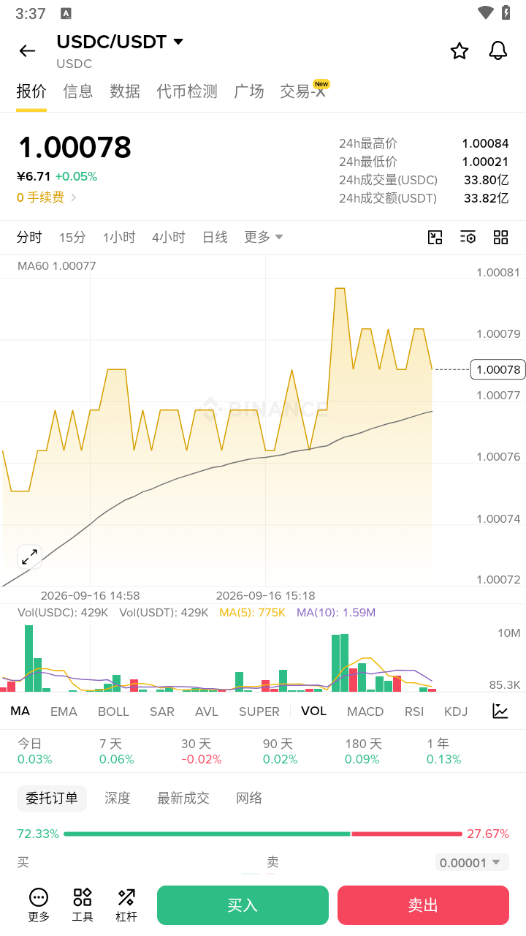This screenshot has height=936, width=526.
Task: Toggle AVL indicator
Action: click(x=207, y=712)
